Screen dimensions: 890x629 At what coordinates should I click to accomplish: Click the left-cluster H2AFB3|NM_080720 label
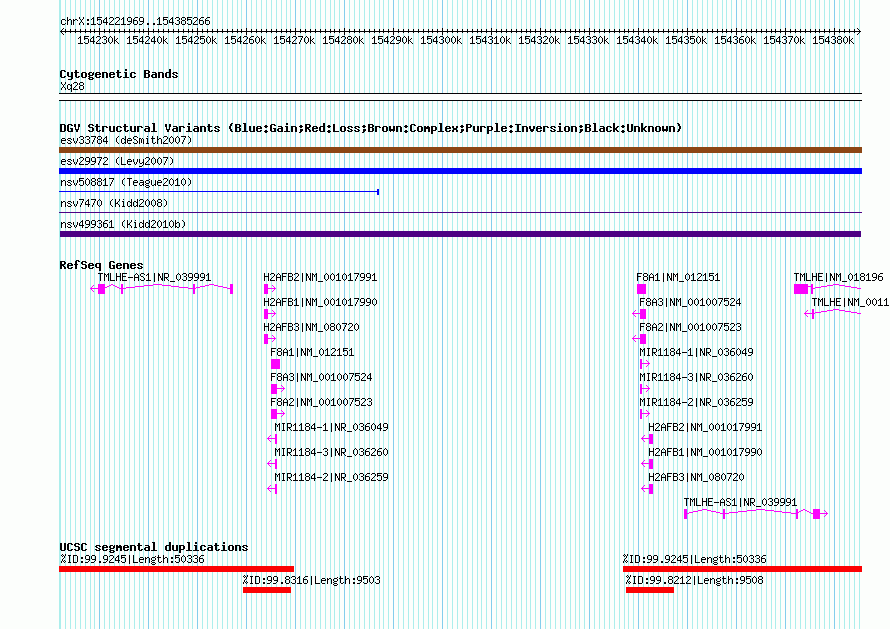311,328
